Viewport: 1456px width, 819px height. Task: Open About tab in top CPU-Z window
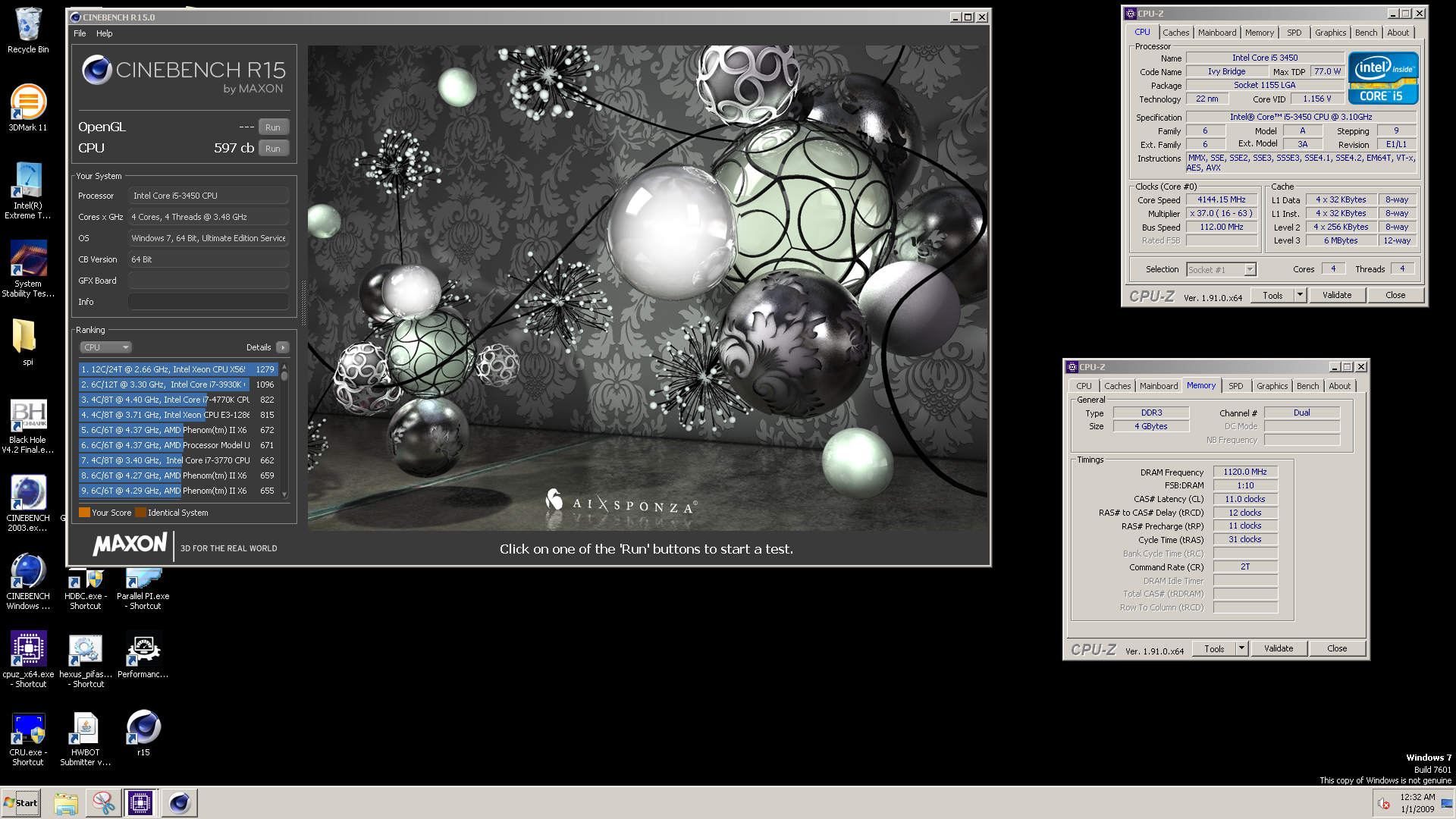[1398, 33]
